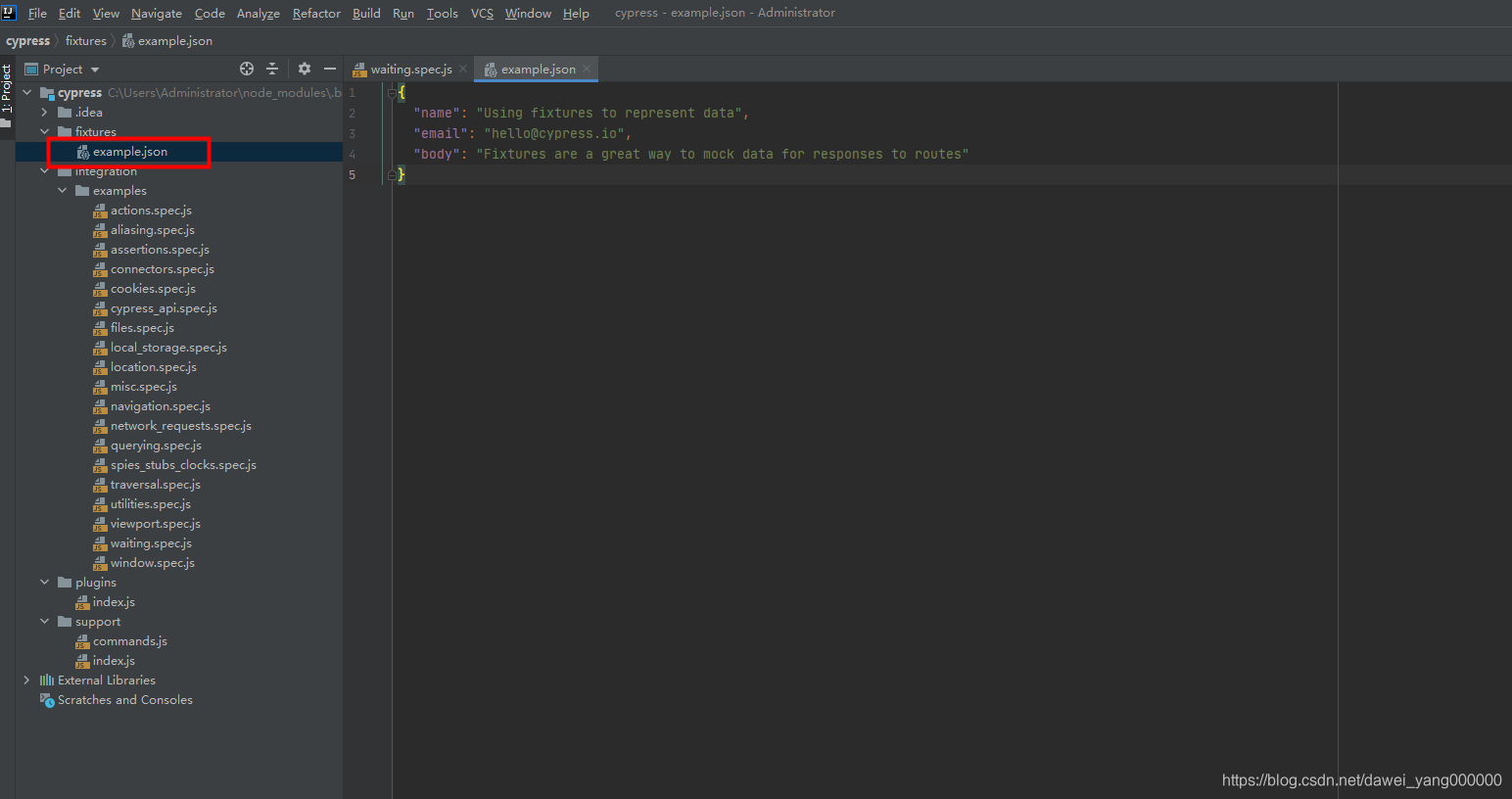
Task: Select network_requests.spec.js in the tree
Action: coord(179,426)
